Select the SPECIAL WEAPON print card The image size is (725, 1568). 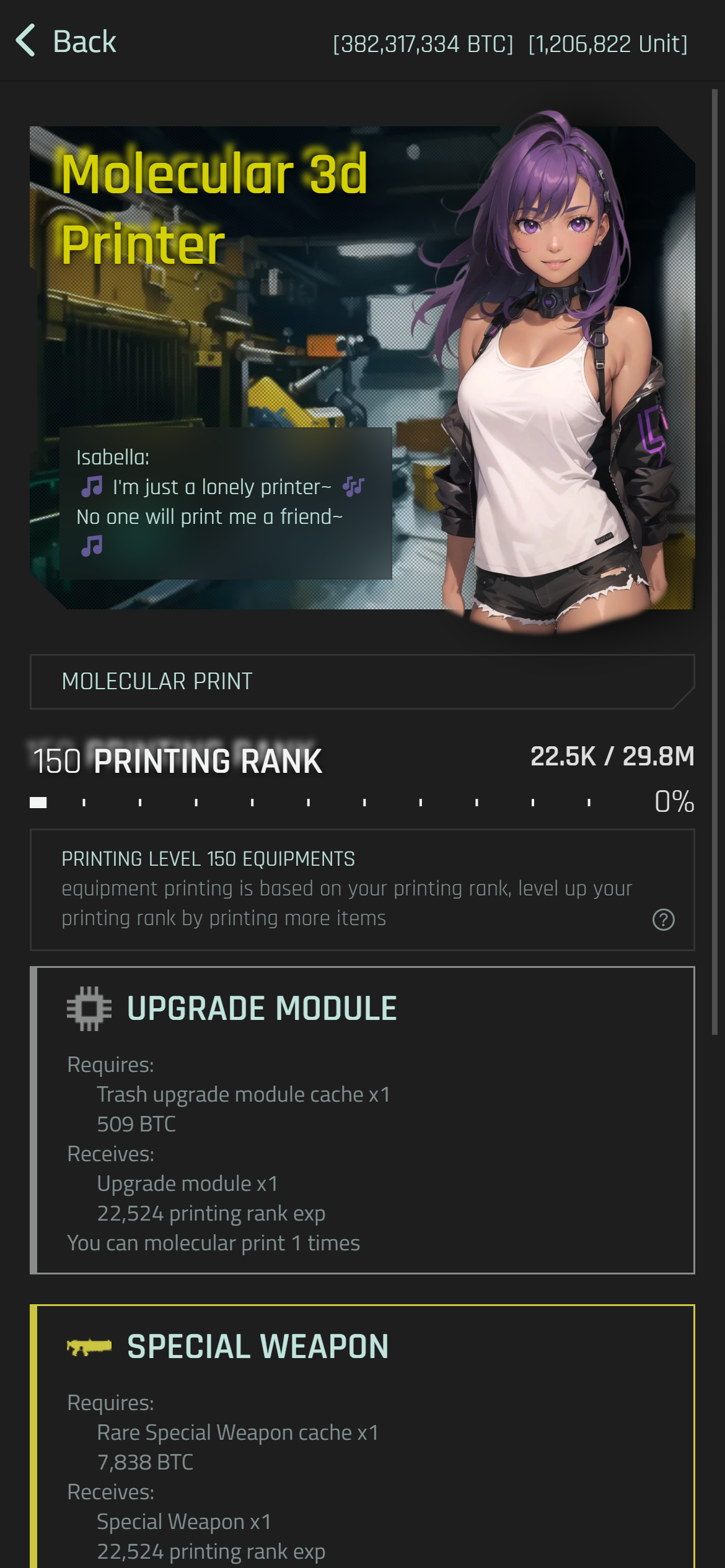[362, 1437]
